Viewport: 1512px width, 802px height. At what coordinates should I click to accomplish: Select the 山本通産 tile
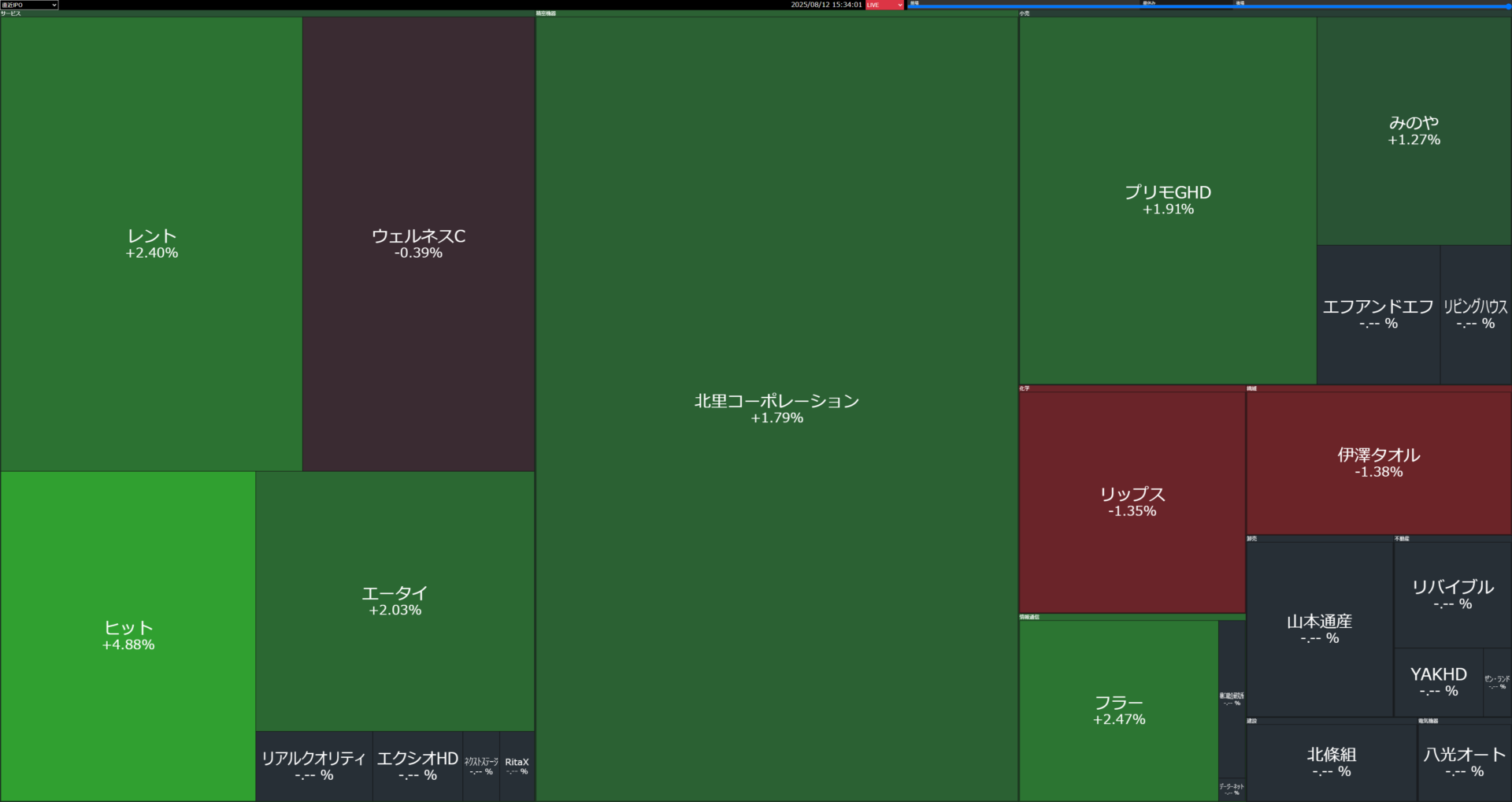point(1320,629)
